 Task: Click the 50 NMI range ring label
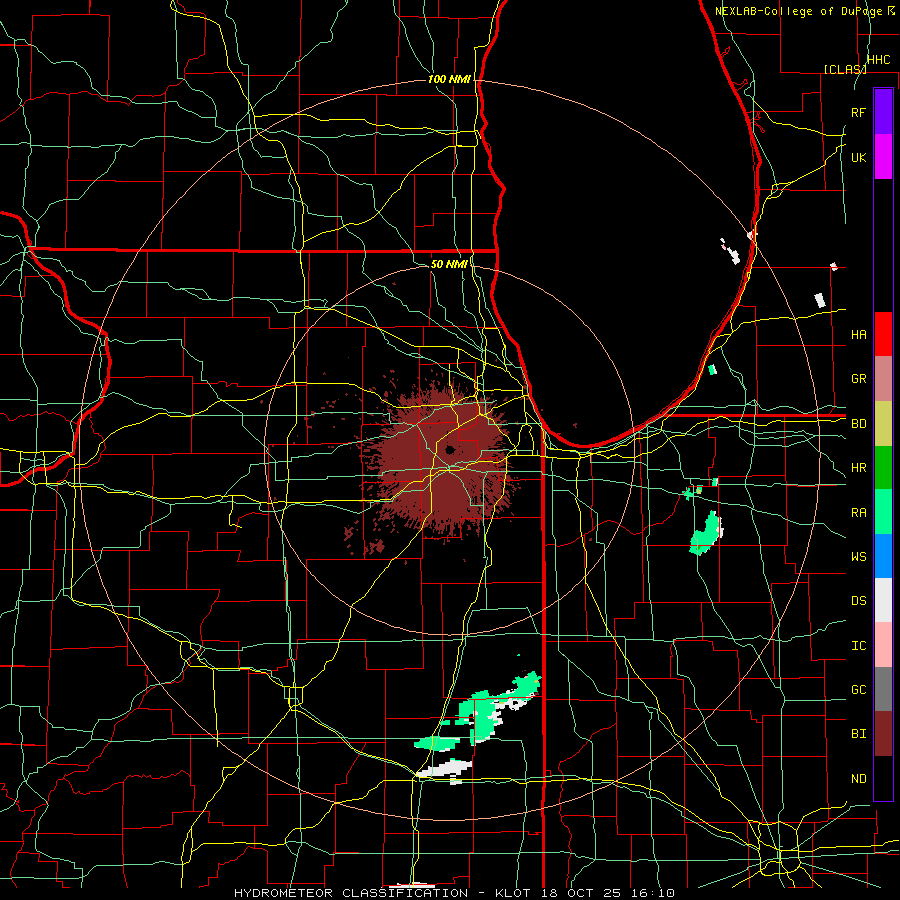point(449,264)
